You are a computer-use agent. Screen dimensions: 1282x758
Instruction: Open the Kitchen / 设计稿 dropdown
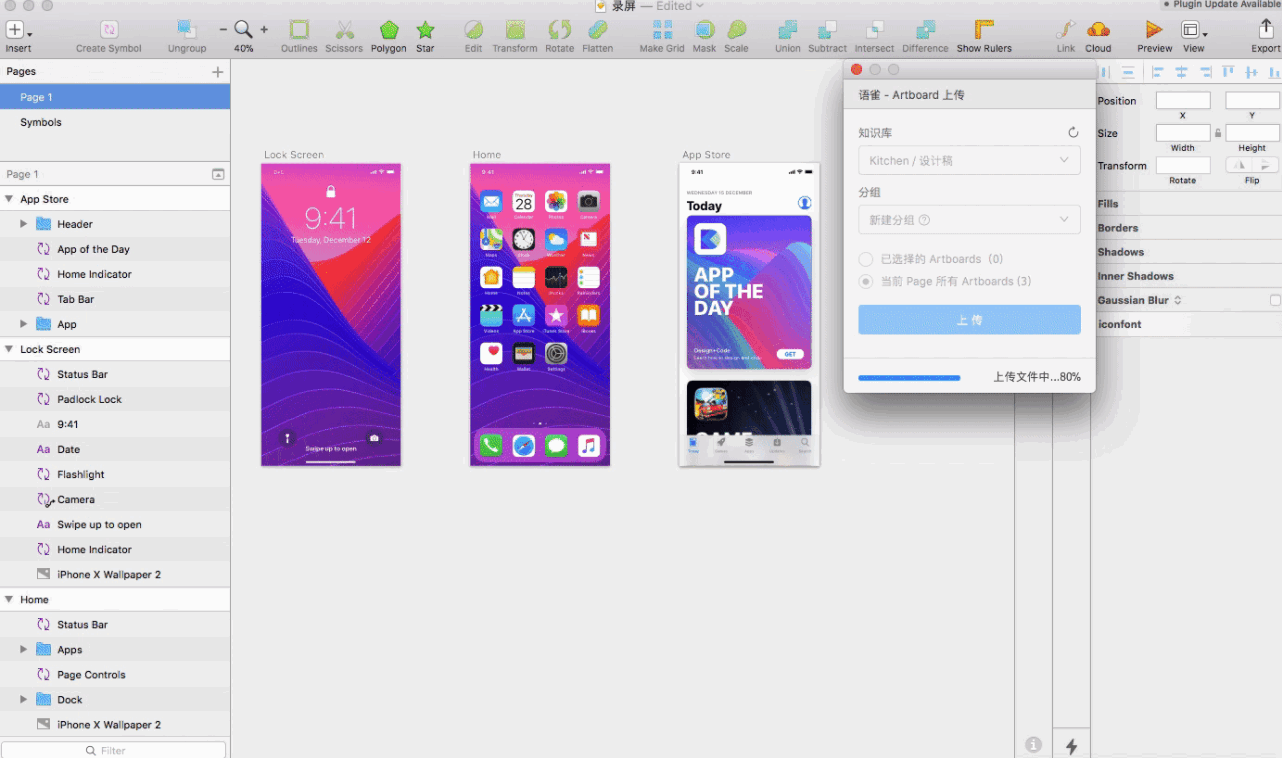(969, 160)
